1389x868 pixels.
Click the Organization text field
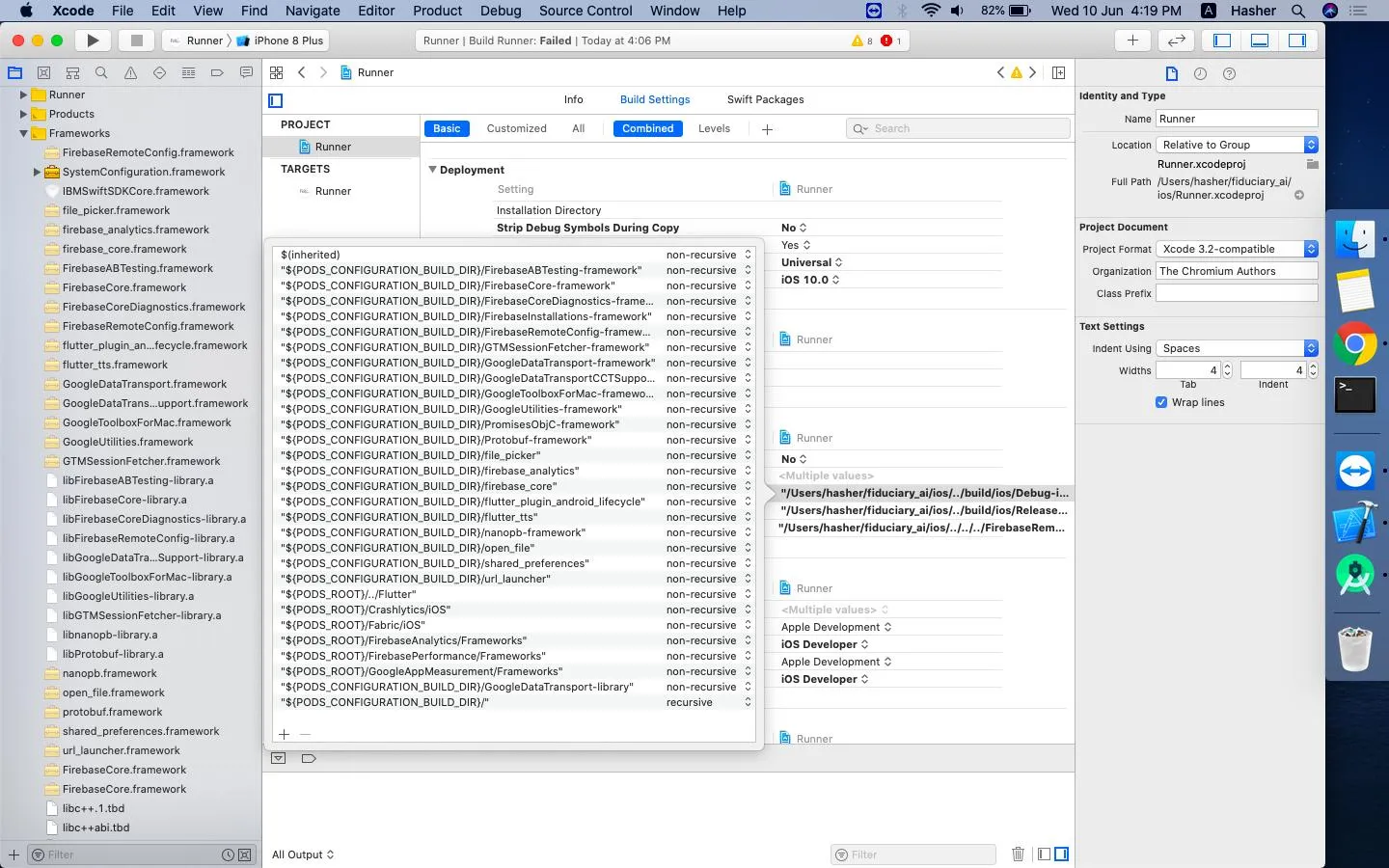pos(1237,271)
